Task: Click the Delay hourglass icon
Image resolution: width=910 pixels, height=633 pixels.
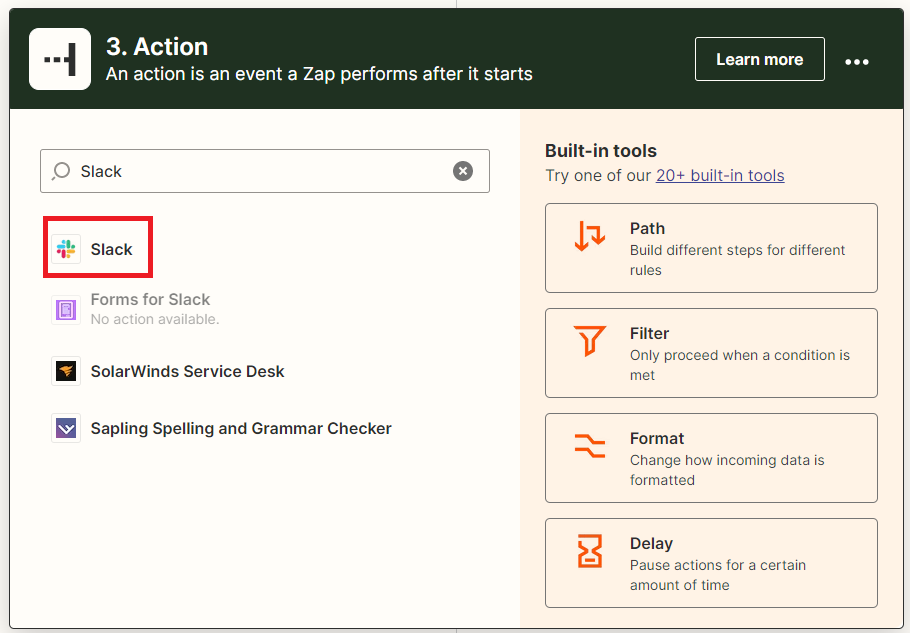Action: [x=590, y=551]
